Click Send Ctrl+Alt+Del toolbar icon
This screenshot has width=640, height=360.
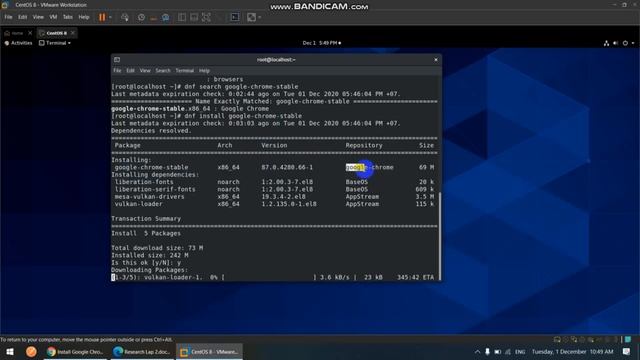tap(125, 17)
